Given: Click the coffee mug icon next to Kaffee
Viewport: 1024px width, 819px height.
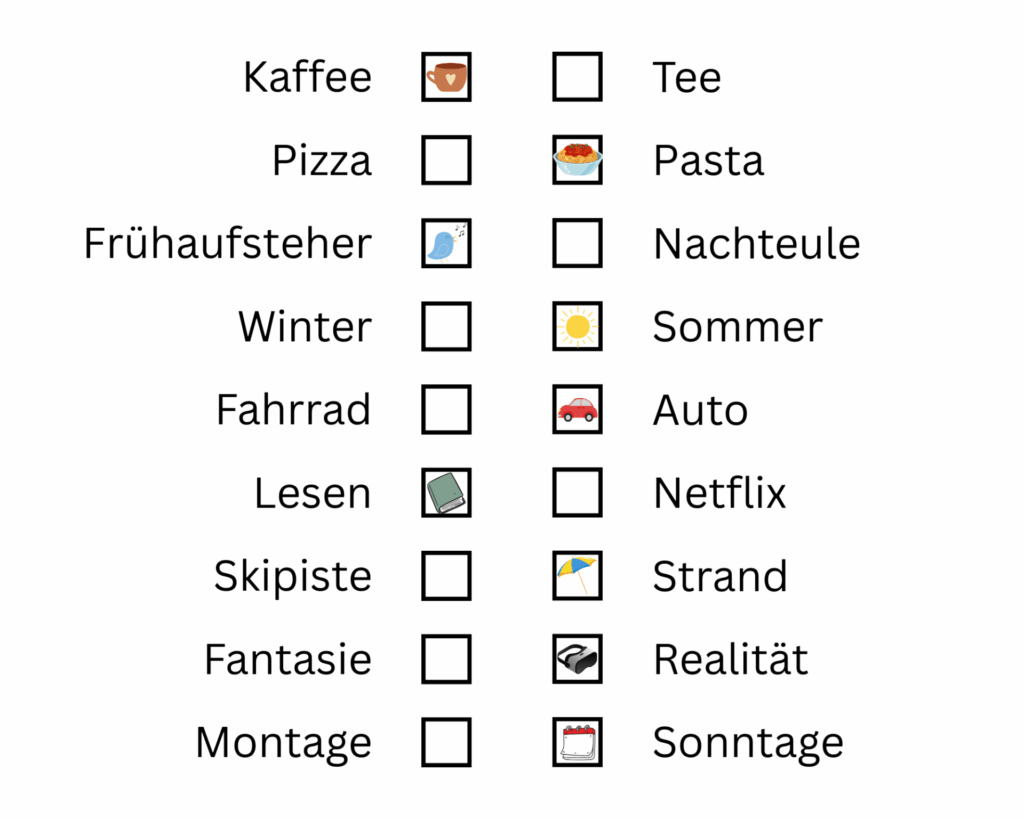Looking at the screenshot, I should [x=446, y=77].
